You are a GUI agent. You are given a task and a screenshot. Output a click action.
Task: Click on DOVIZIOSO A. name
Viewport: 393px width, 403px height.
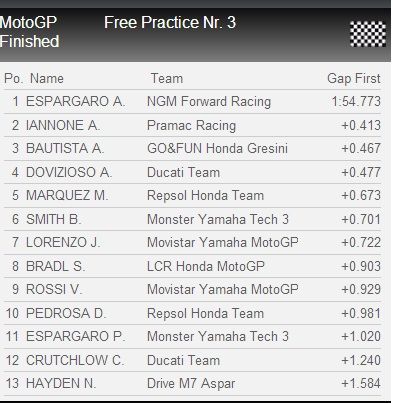tap(69, 172)
